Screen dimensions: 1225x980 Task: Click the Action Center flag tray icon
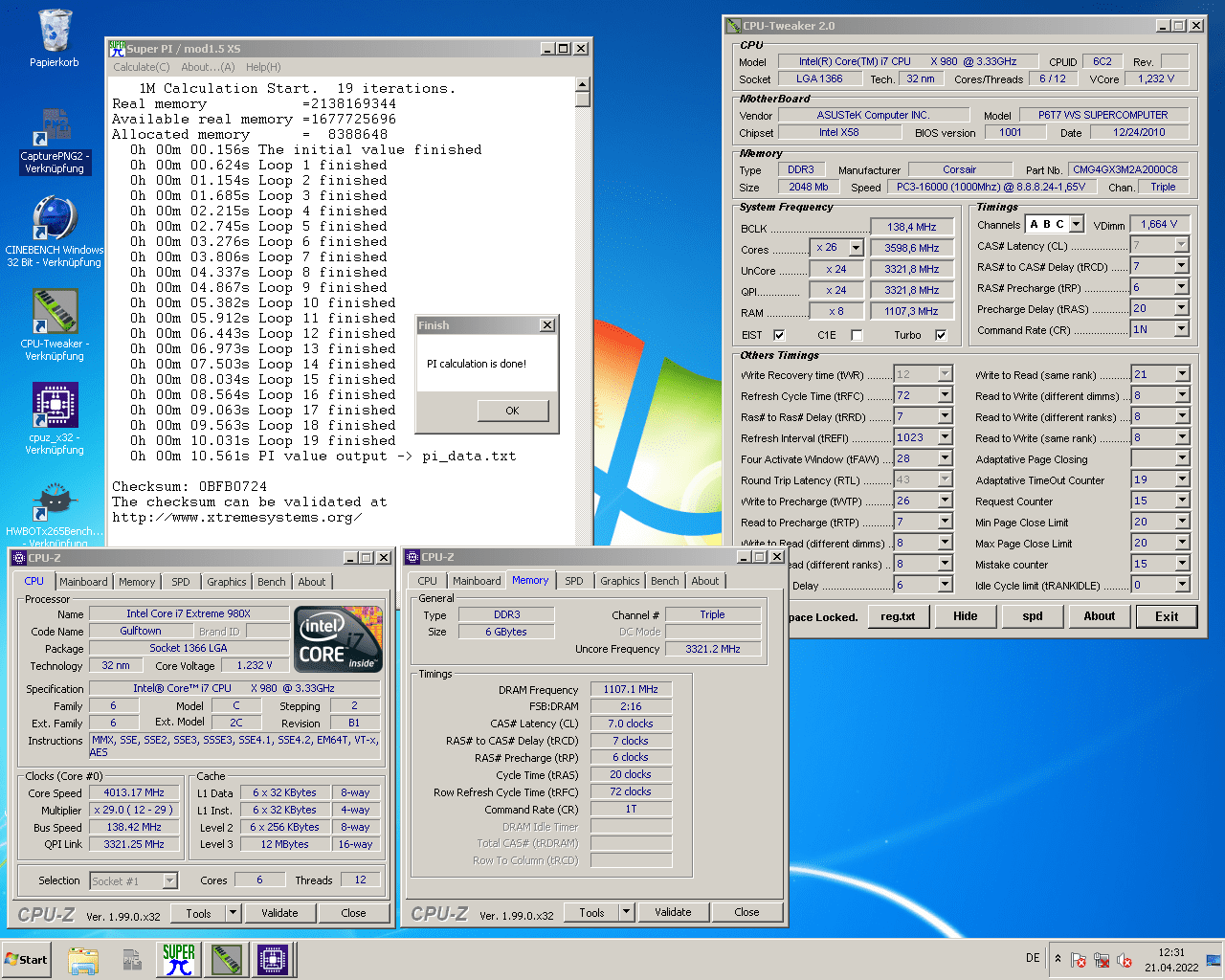click(1079, 960)
